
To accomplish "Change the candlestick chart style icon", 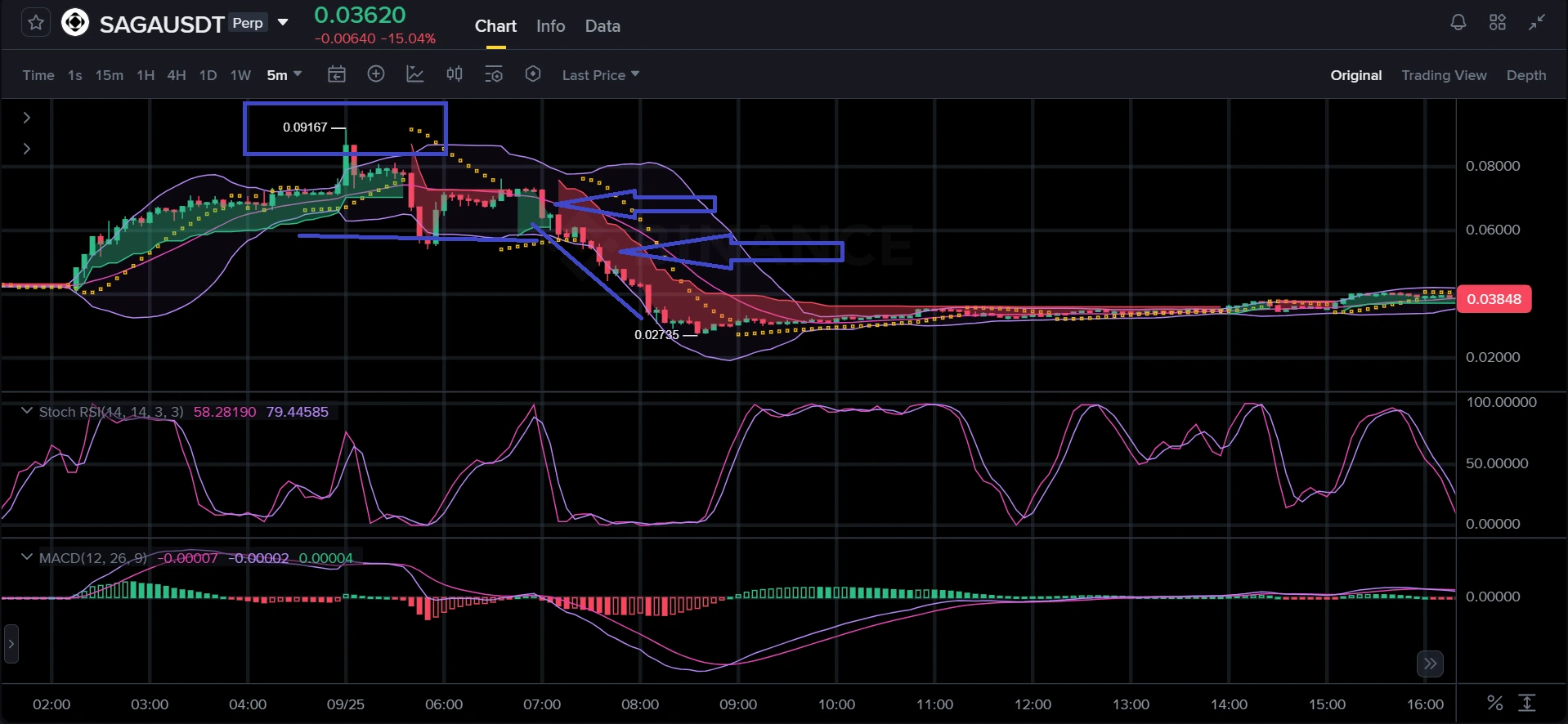I will coord(455,74).
